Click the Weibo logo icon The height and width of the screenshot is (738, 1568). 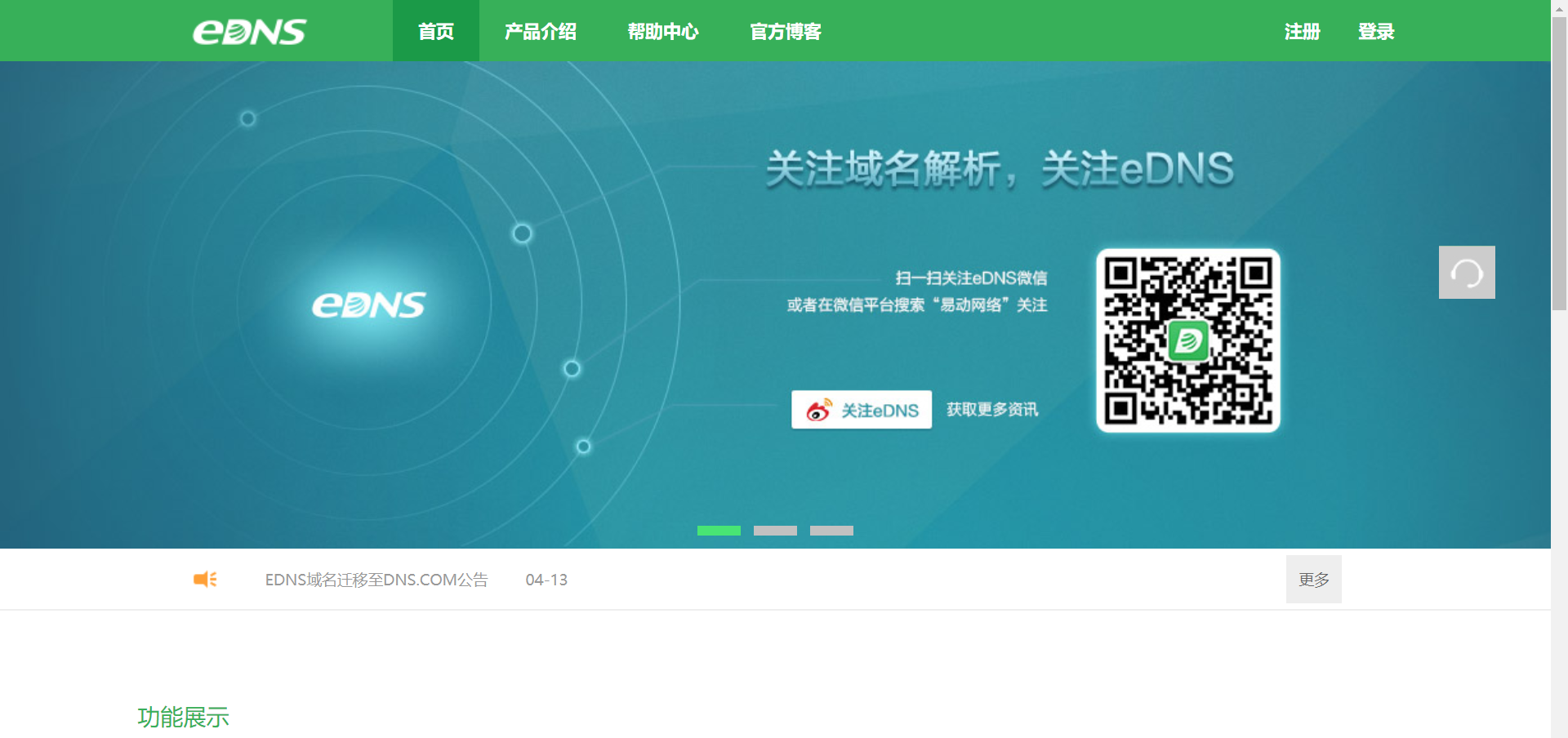(x=819, y=410)
